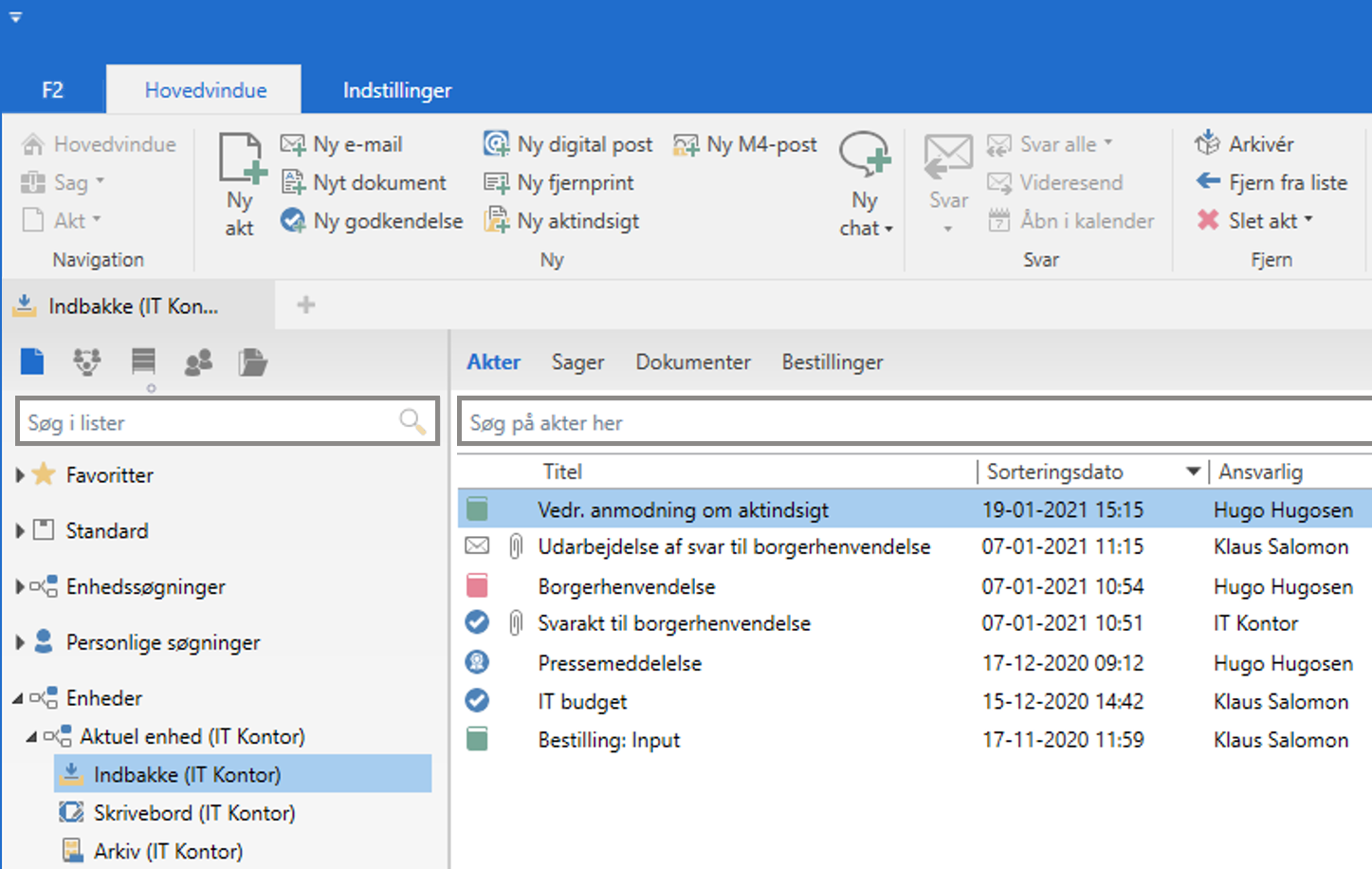
Task: Click Pressemeddelelse in the list
Action: (x=620, y=662)
